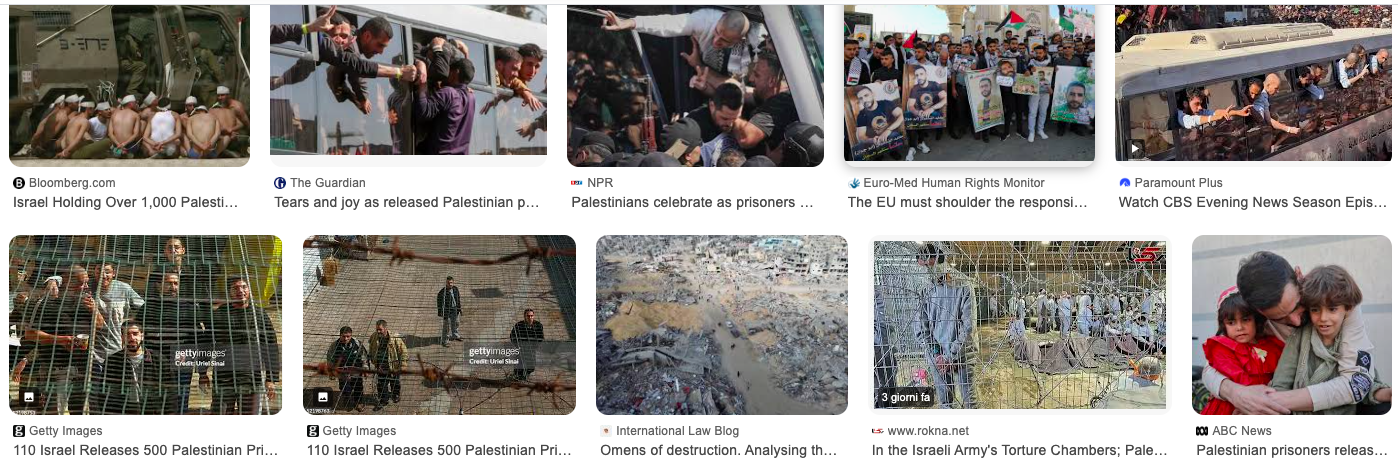Open the aerial rubble destruction thumbnail

point(722,325)
